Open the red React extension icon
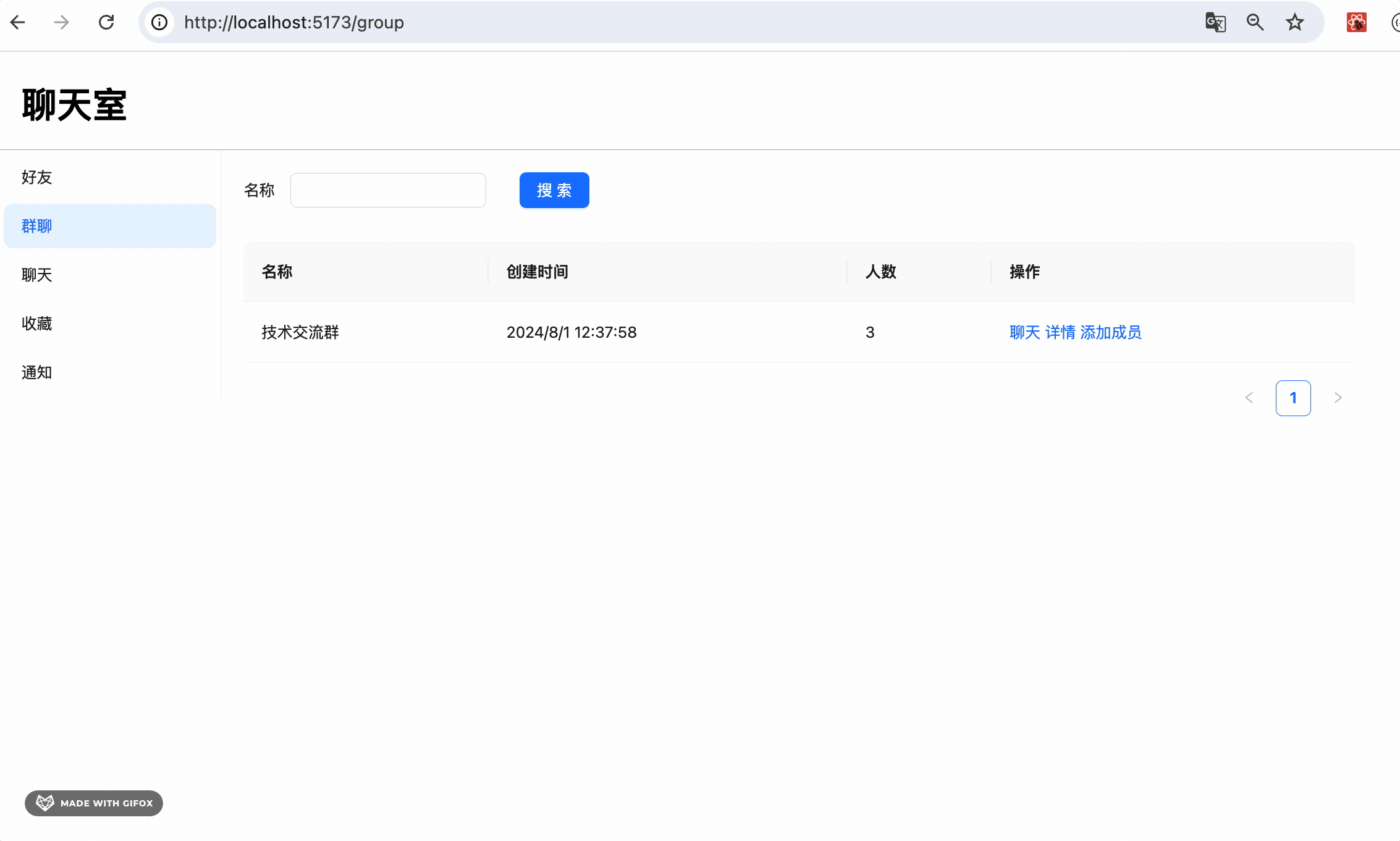Image resolution: width=1400 pixels, height=841 pixels. point(1356,23)
